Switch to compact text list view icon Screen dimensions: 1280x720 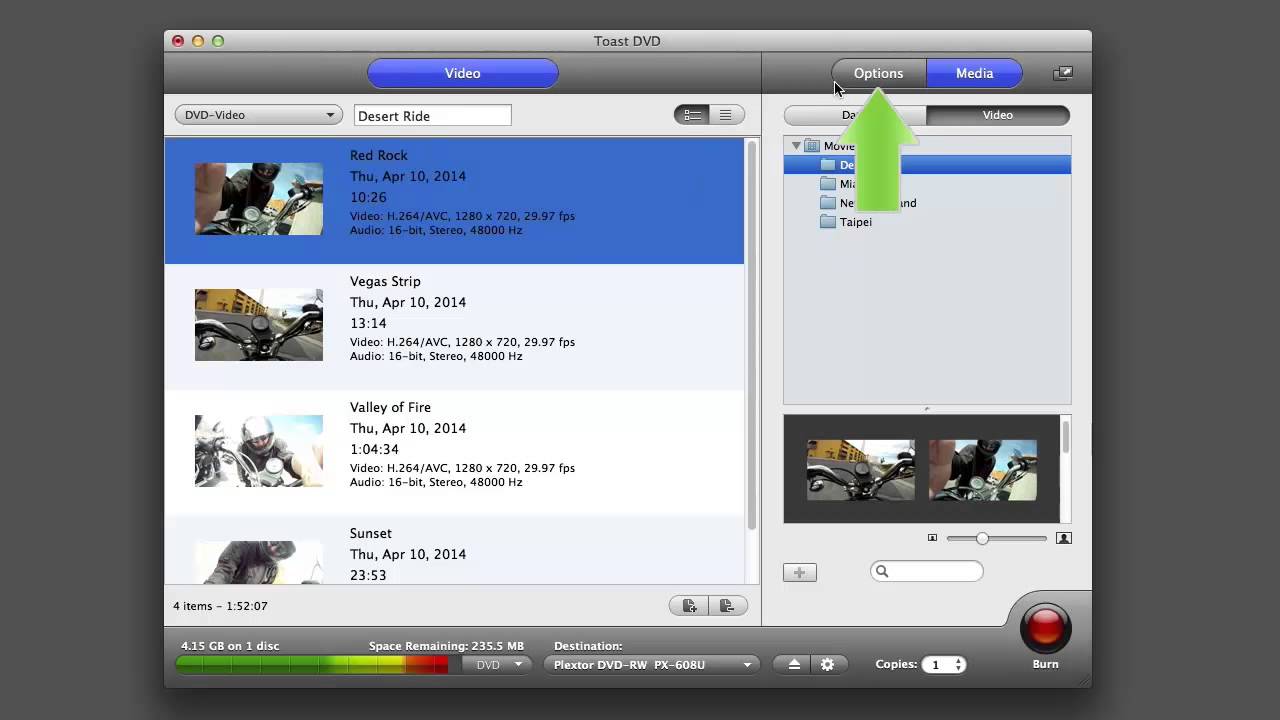coord(726,115)
